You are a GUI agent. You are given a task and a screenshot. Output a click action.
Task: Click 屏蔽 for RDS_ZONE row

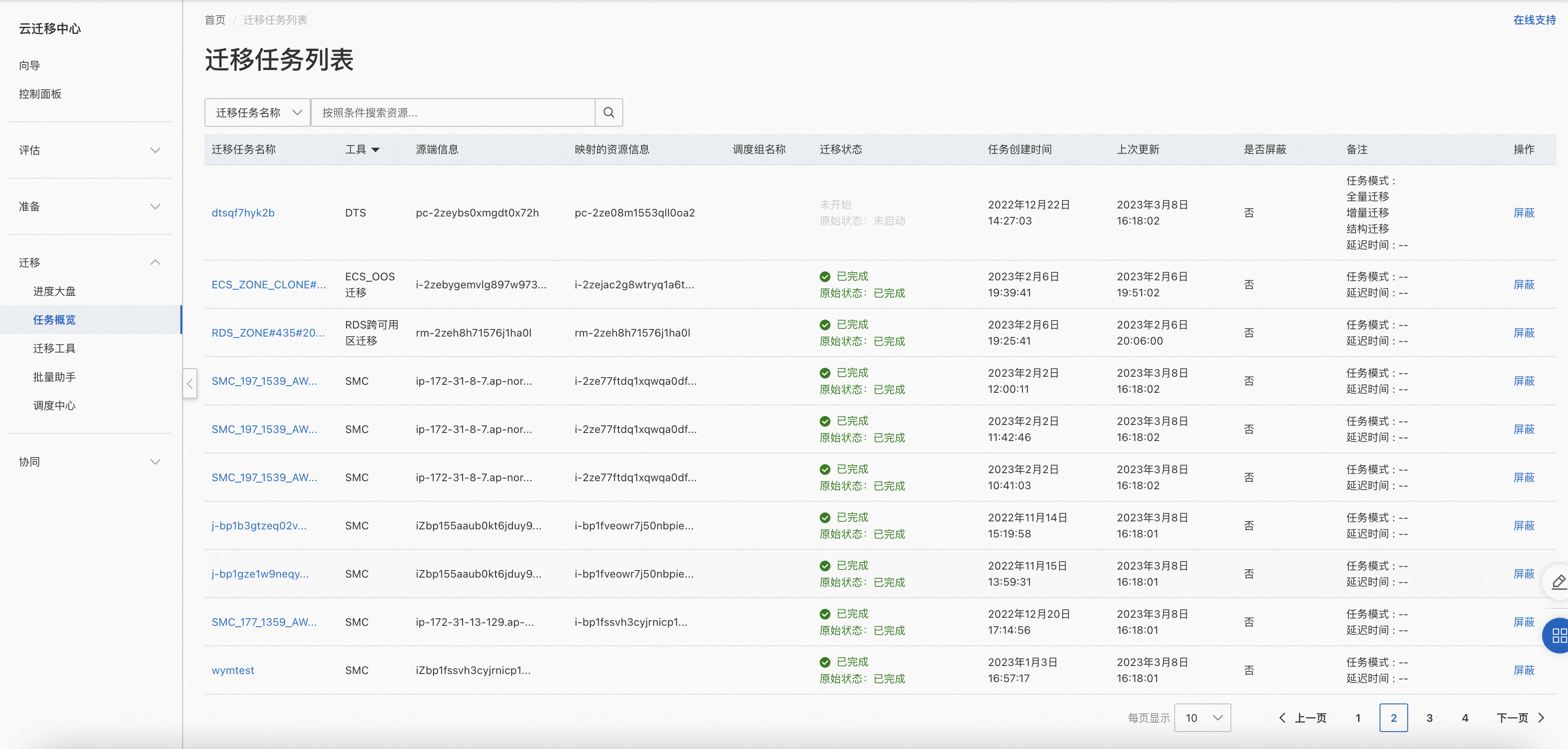[x=1523, y=333]
